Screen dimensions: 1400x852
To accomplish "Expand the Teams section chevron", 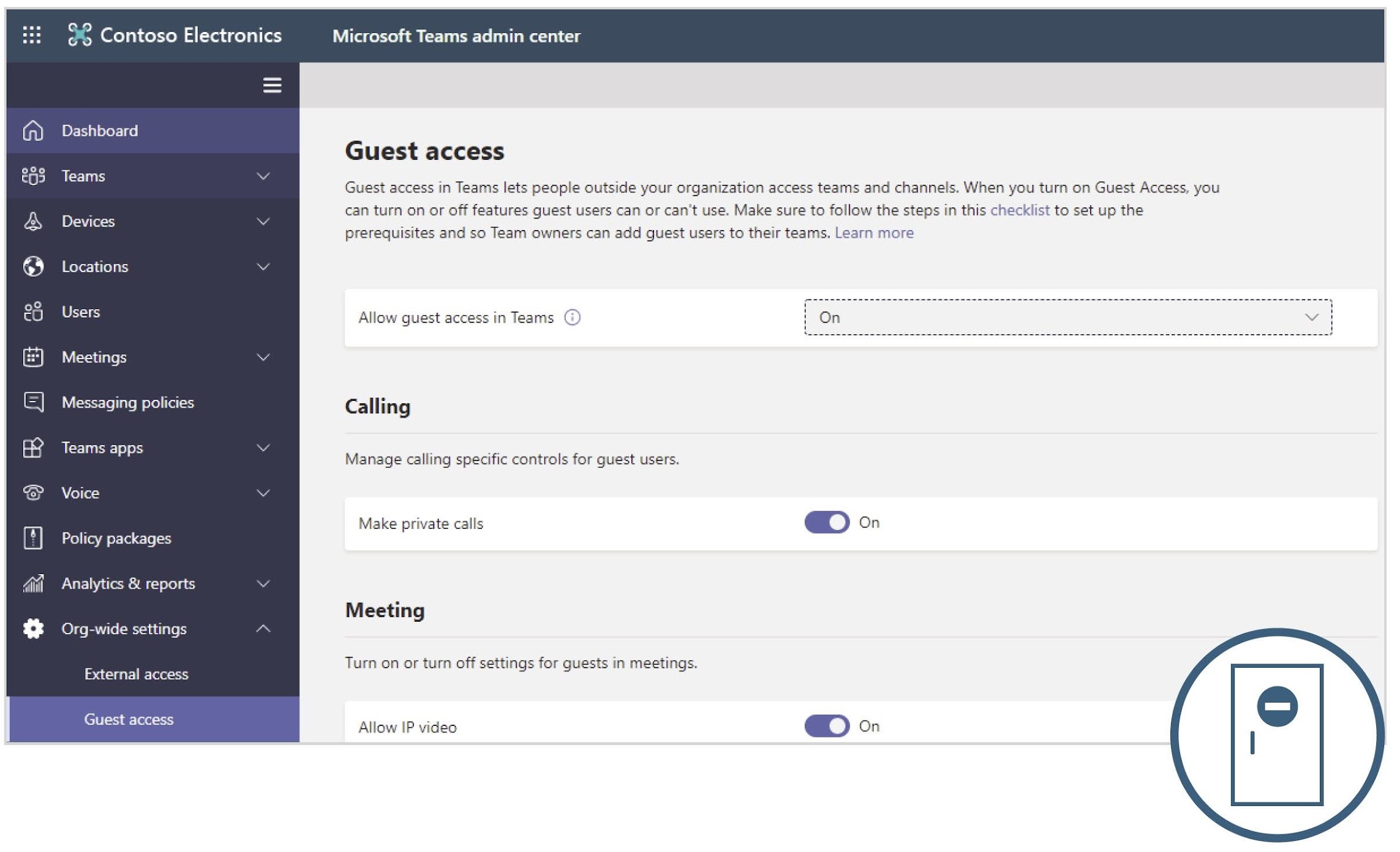I will tap(263, 176).
